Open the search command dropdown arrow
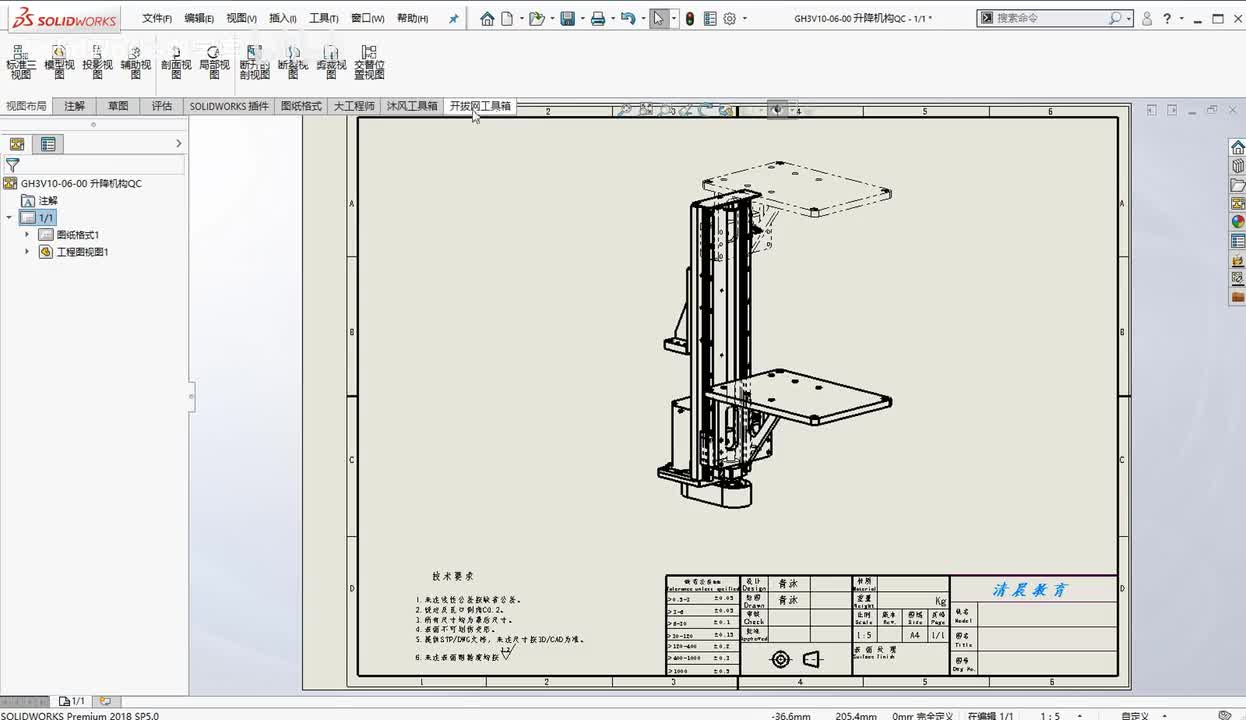 pos(1130,18)
